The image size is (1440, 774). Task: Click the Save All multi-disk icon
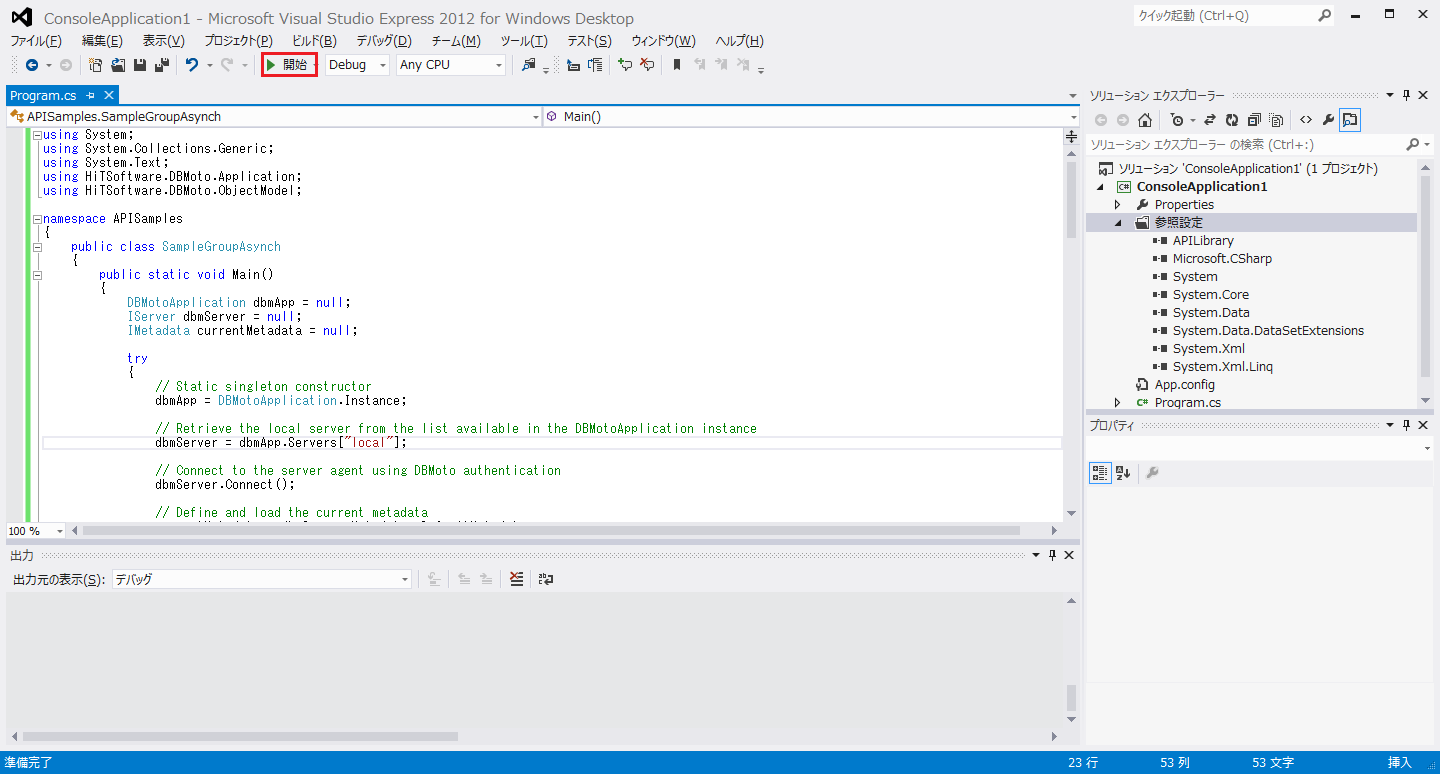click(x=161, y=65)
